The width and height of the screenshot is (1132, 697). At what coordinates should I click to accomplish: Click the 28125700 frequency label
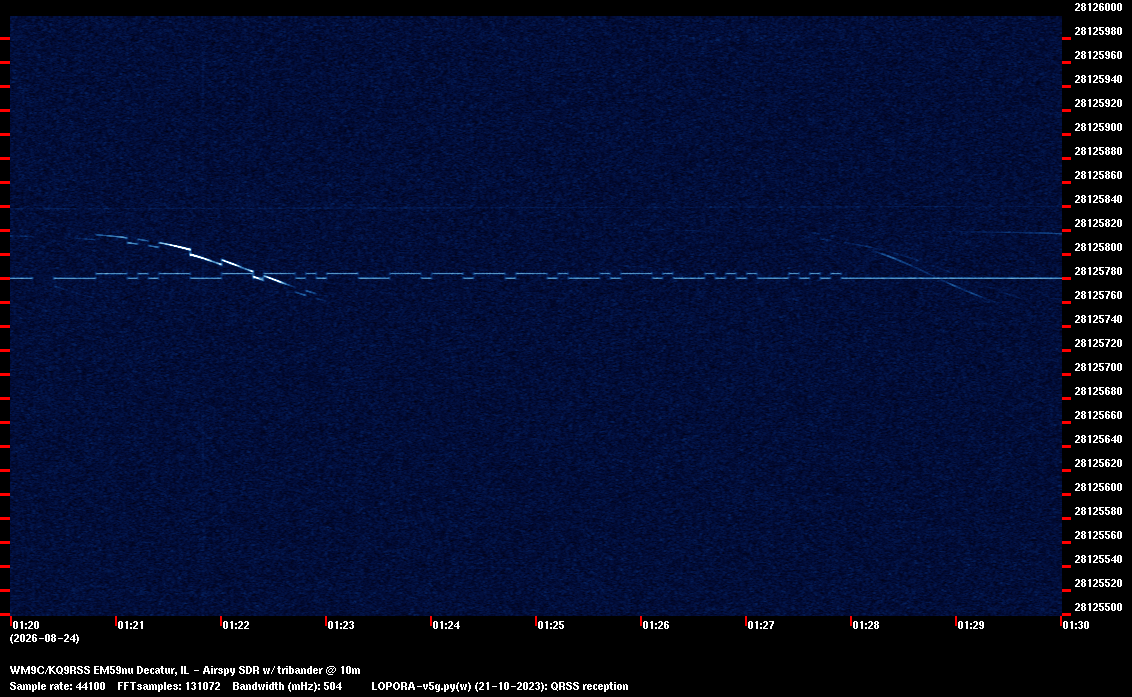[1098, 367]
